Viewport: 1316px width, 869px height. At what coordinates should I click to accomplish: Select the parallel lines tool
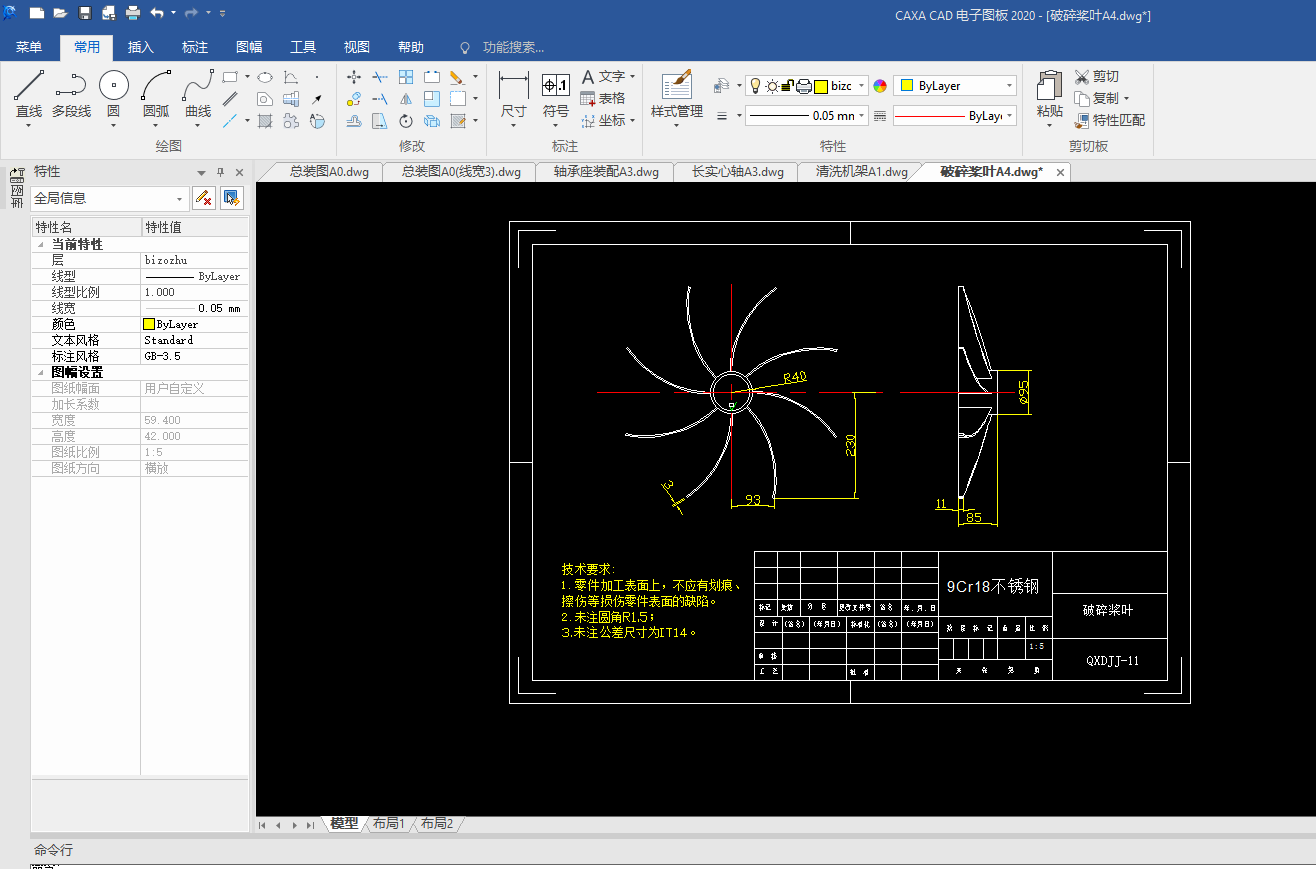(x=230, y=99)
